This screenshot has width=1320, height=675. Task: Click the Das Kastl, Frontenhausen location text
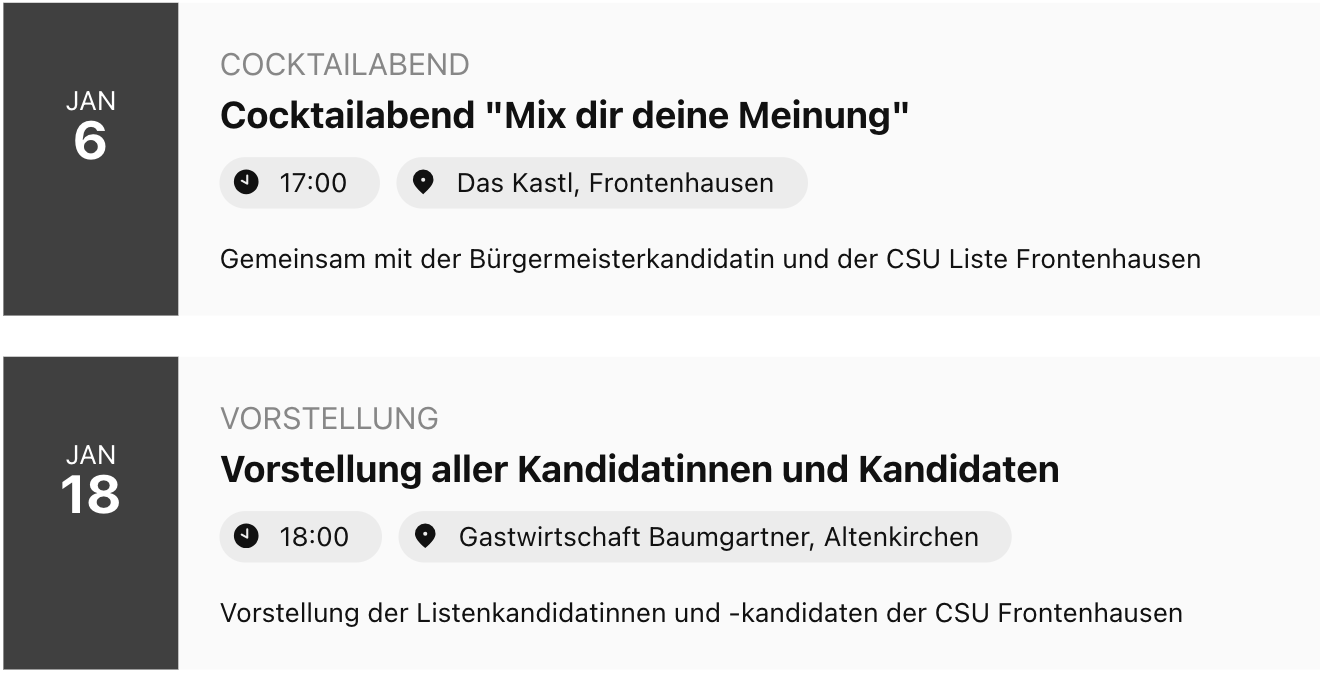(x=615, y=183)
